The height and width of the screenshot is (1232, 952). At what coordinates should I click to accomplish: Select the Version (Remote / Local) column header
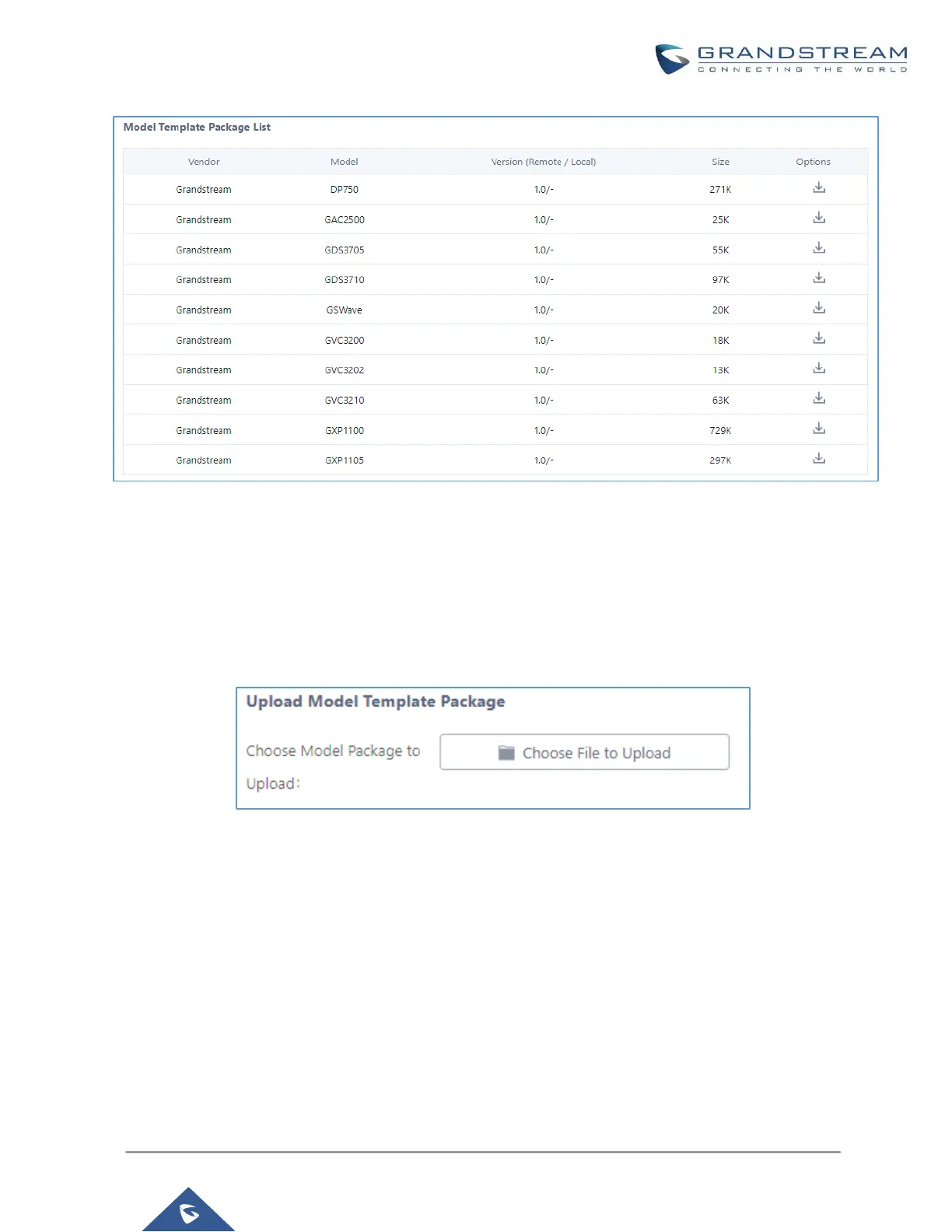pyautogui.click(x=544, y=162)
